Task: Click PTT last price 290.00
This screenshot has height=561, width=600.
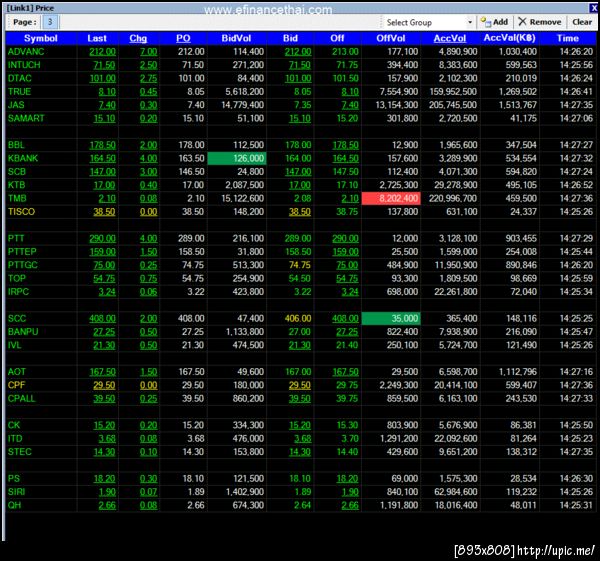Action: point(103,238)
